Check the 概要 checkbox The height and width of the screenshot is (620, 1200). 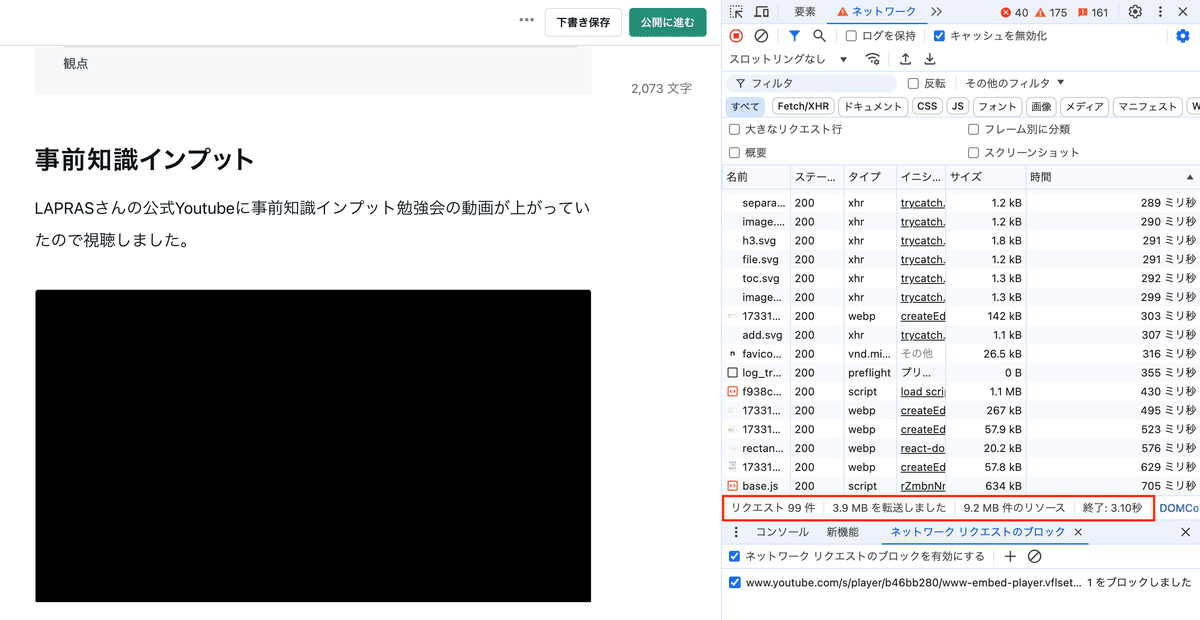point(735,152)
